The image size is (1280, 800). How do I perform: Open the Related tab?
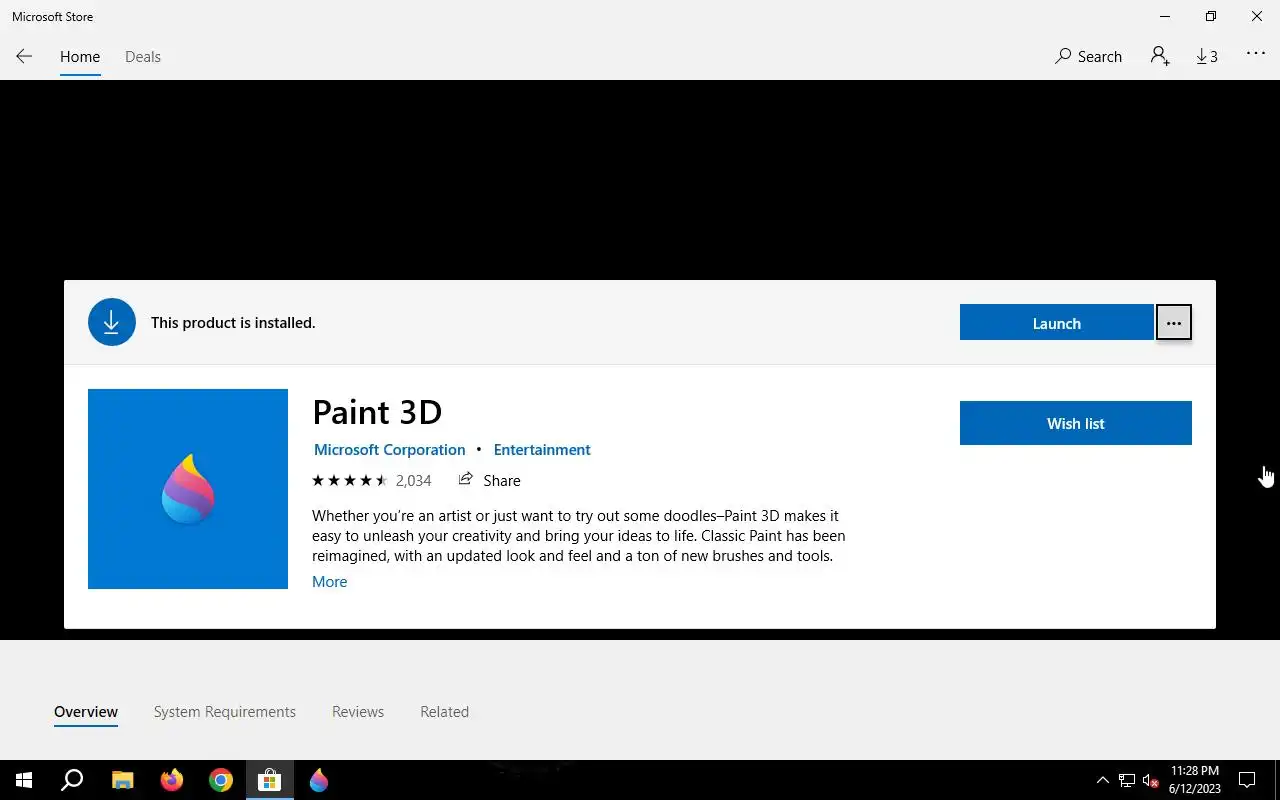pyautogui.click(x=444, y=712)
